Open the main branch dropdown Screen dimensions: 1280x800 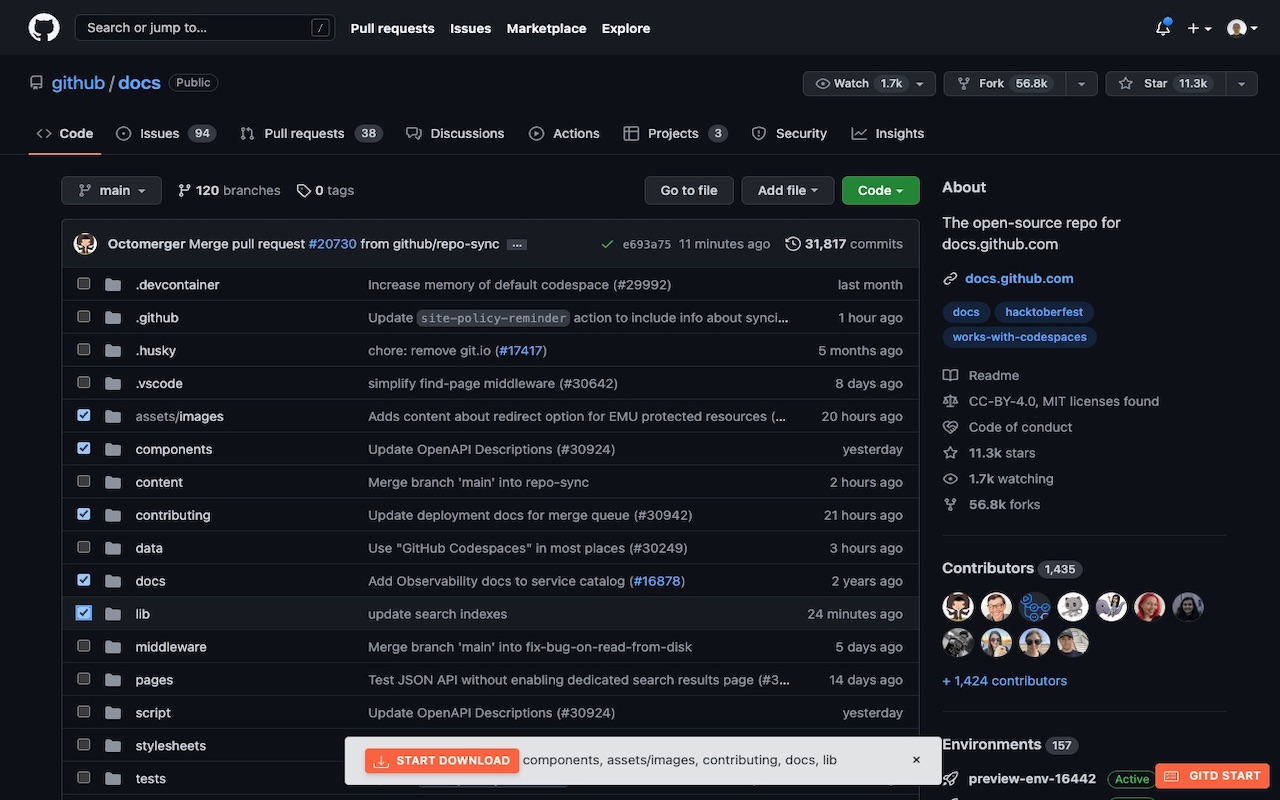111,189
